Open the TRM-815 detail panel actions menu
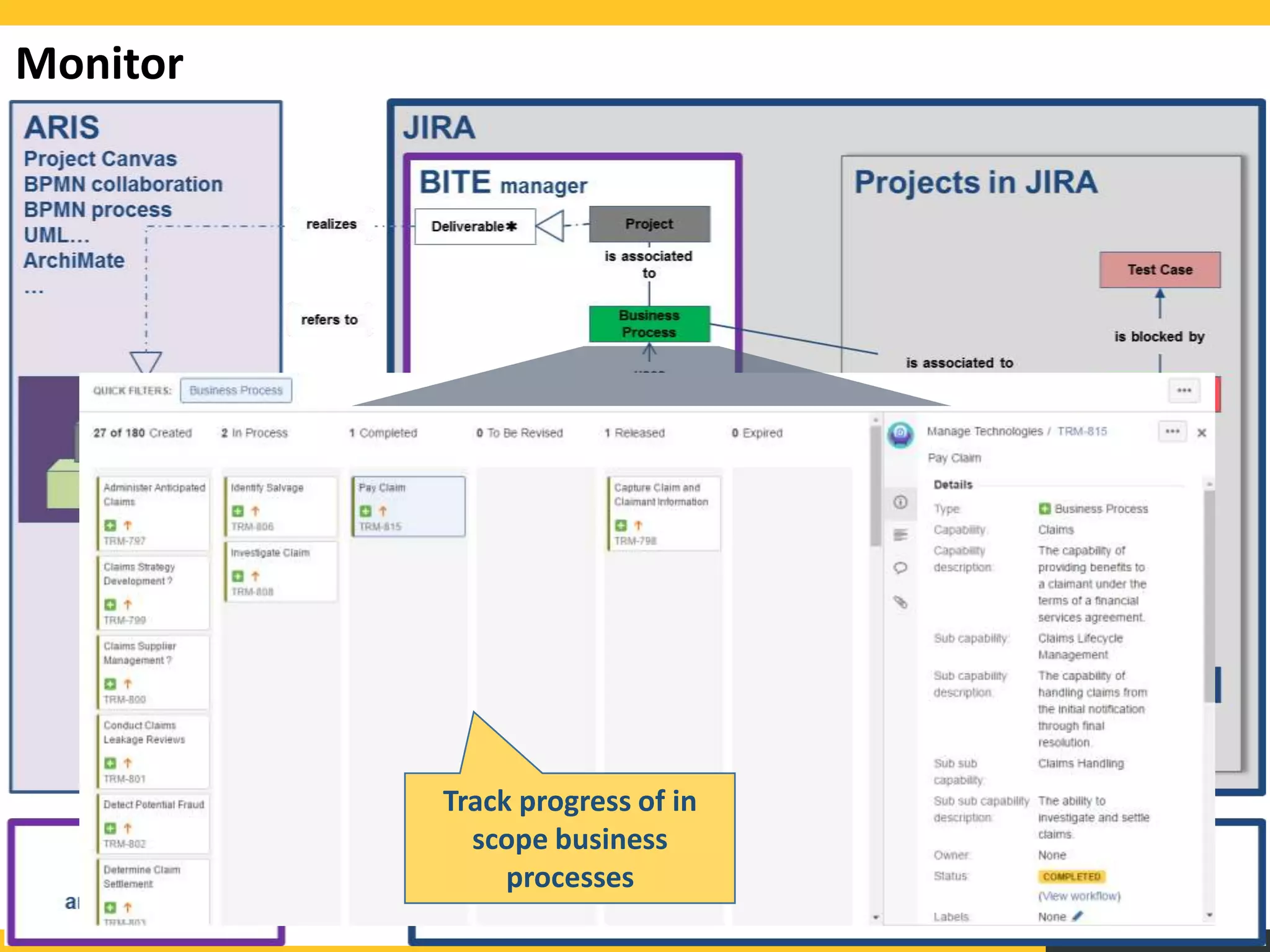 click(x=1172, y=431)
